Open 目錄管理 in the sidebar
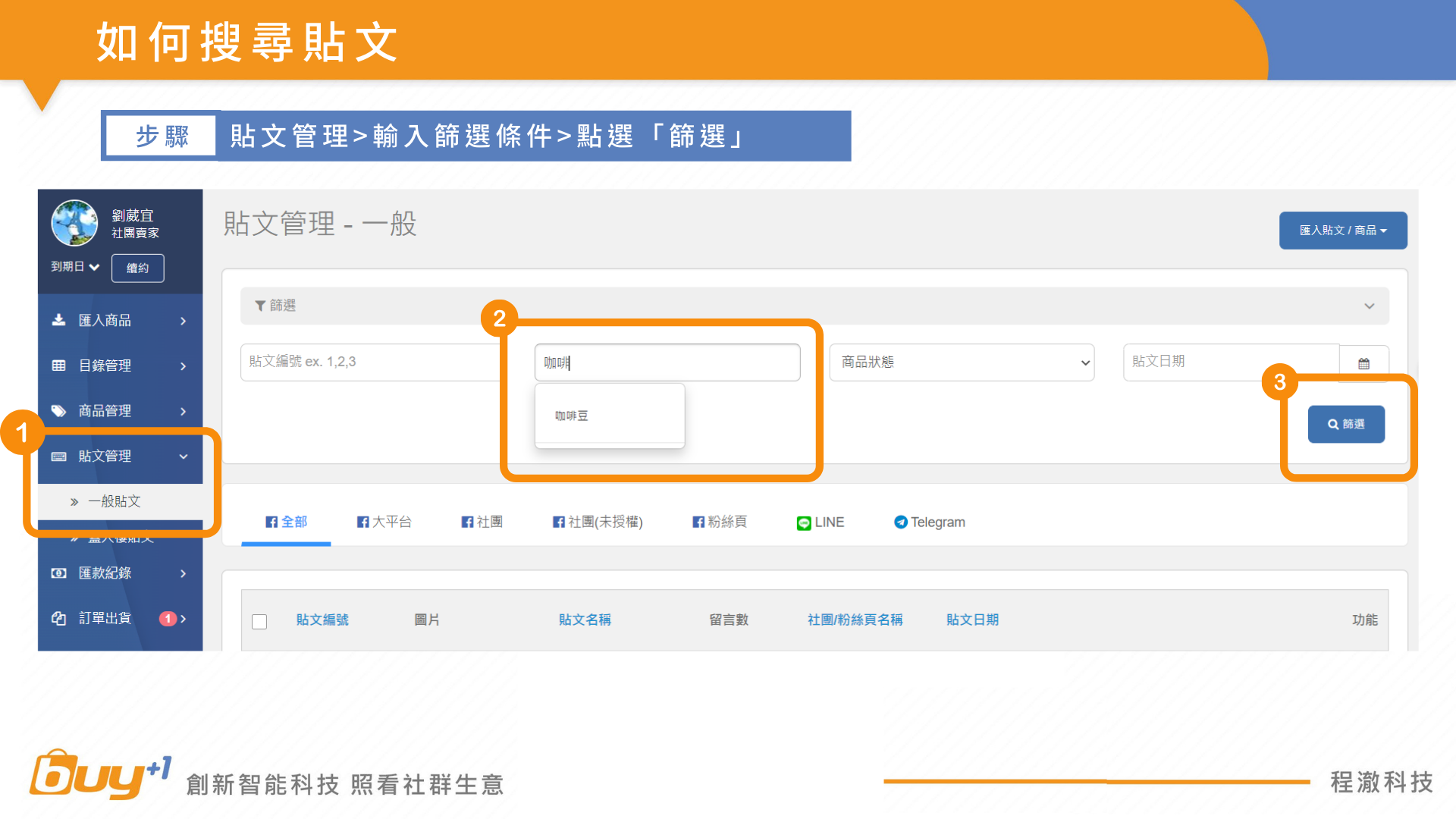The width and height of the screenshot is (1456, 819). point(105,366)
